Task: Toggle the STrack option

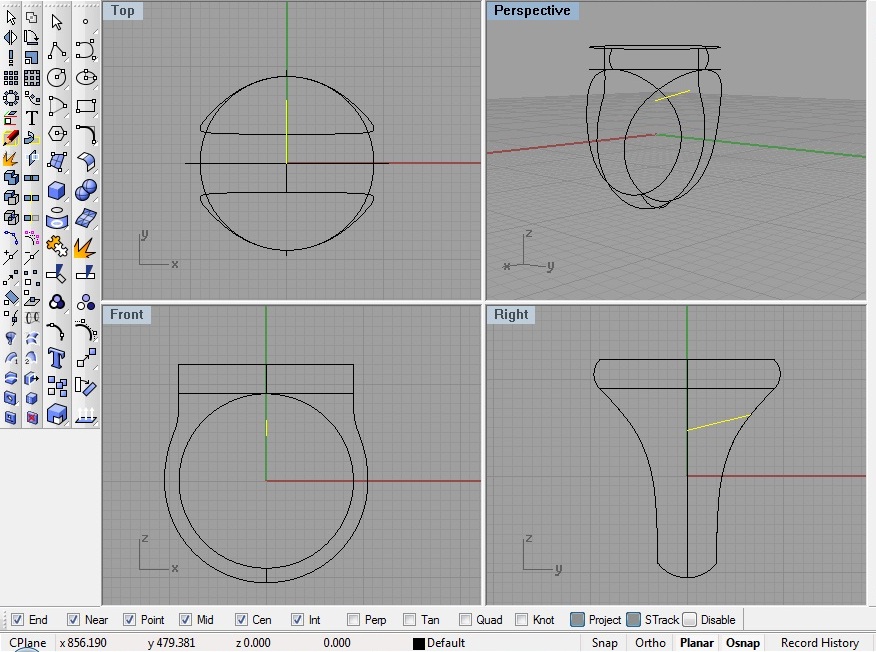Action: click(634, 620)
